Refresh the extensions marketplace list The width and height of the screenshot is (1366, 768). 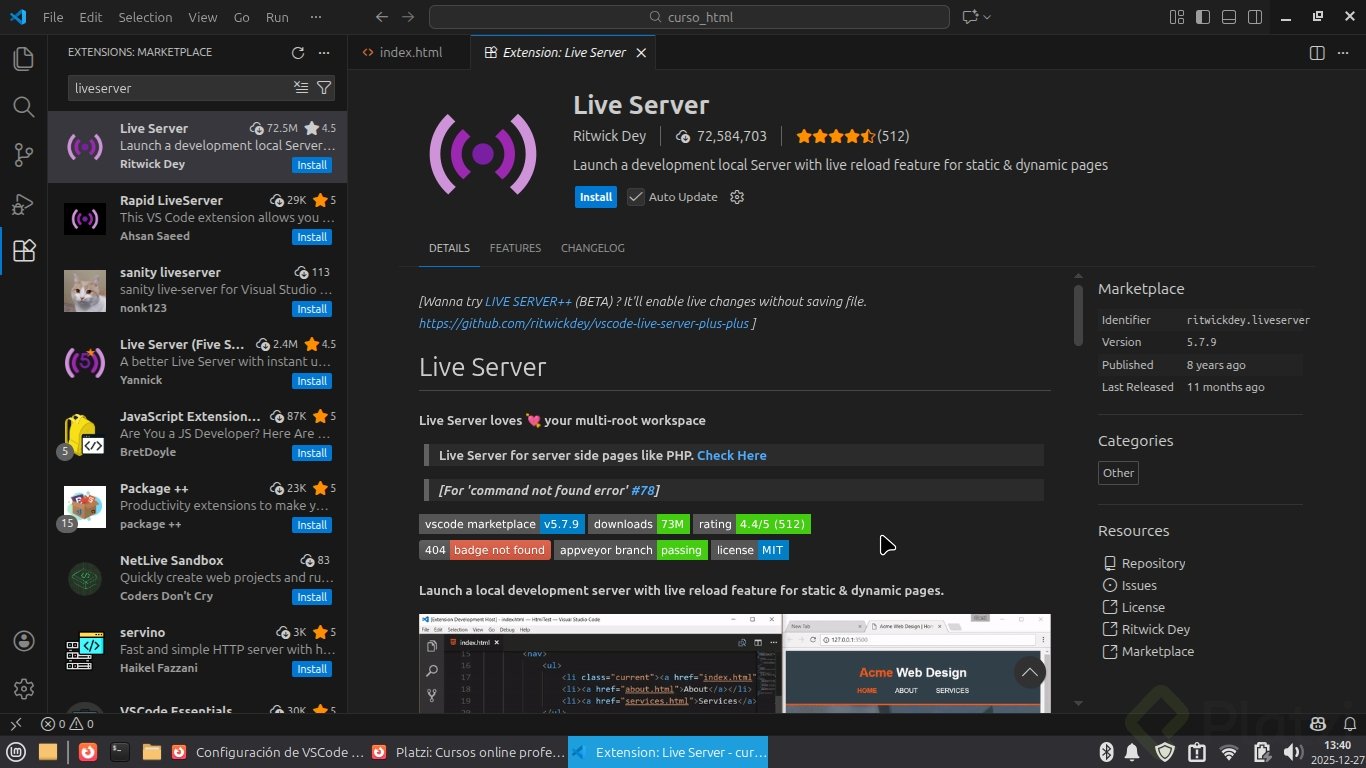click(x=297, y=53)
